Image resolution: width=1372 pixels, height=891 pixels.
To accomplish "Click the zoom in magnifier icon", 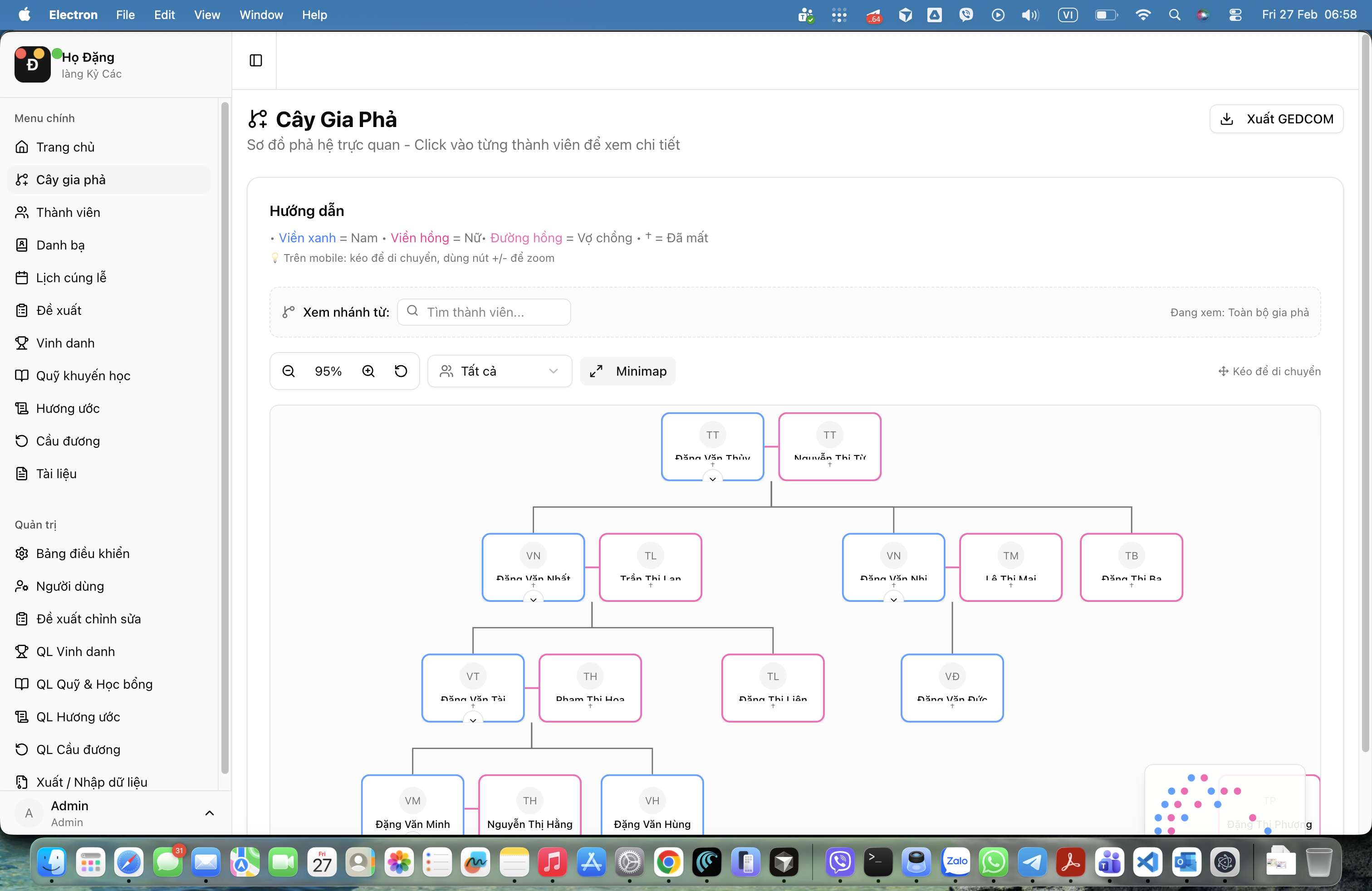I will [x=368, y=371].
